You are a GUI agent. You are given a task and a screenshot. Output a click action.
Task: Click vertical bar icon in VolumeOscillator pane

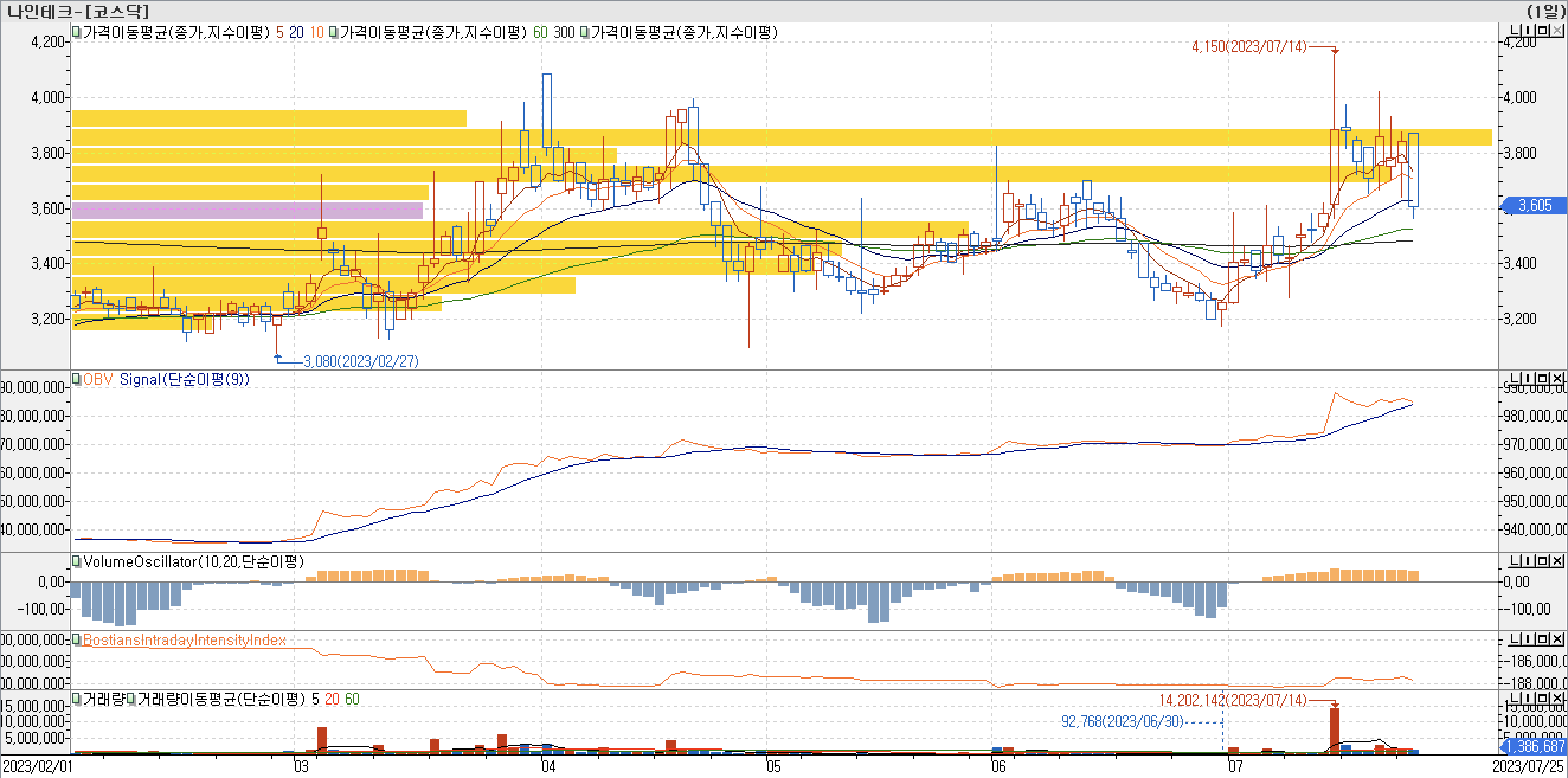[1529, 561]
